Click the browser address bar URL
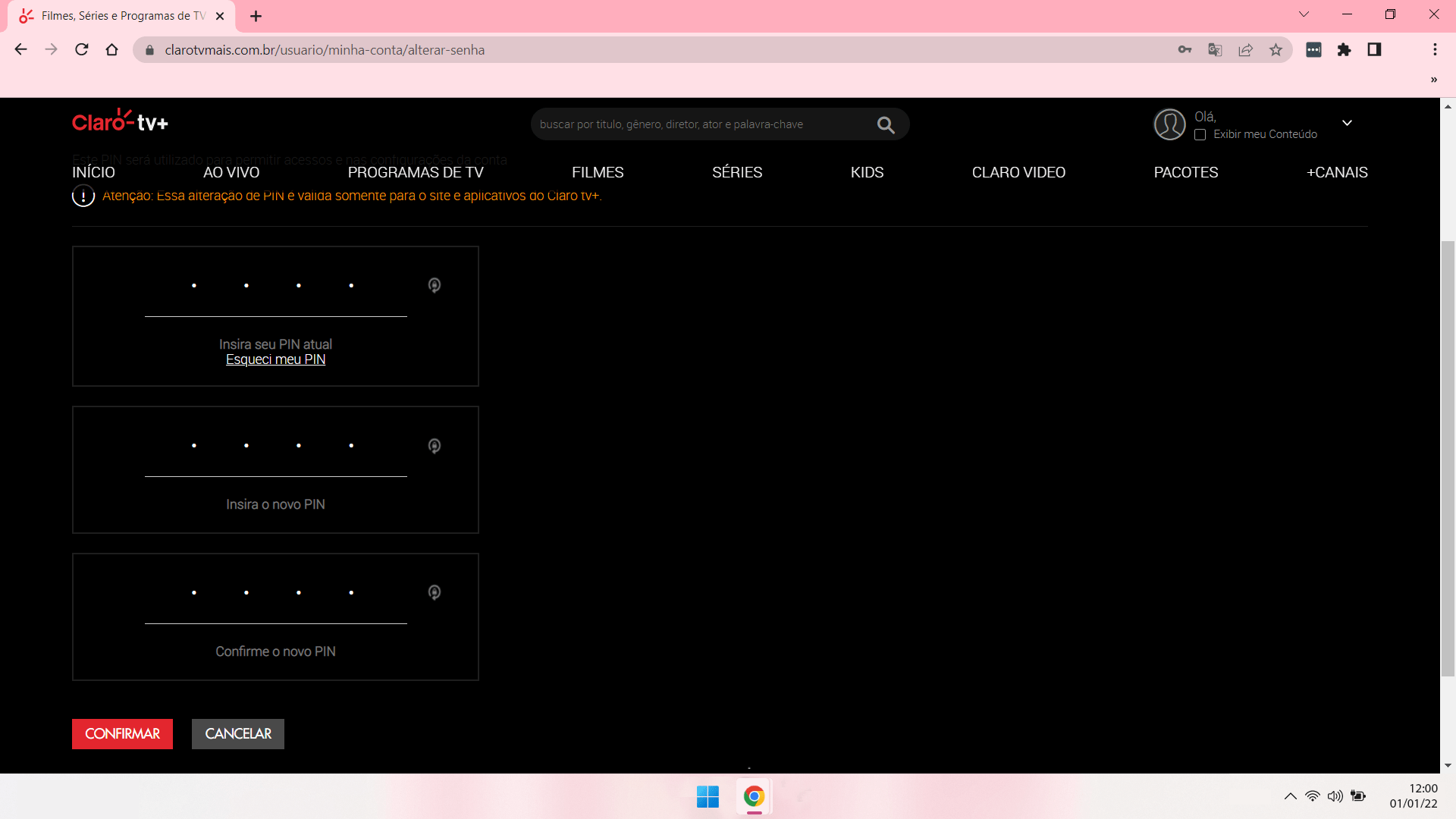Image resolution: width=1456 pixels, height=819 pixels. point(325,50)
